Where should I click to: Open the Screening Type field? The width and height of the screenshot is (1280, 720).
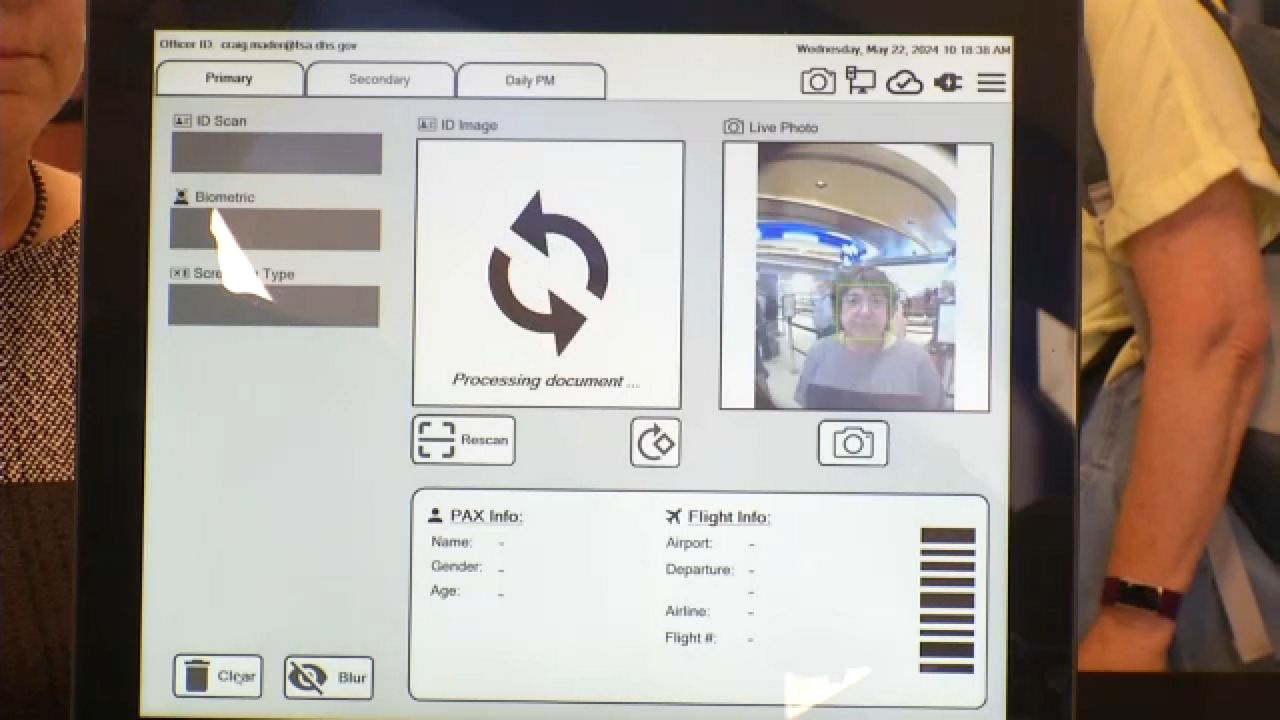(273, 306)
